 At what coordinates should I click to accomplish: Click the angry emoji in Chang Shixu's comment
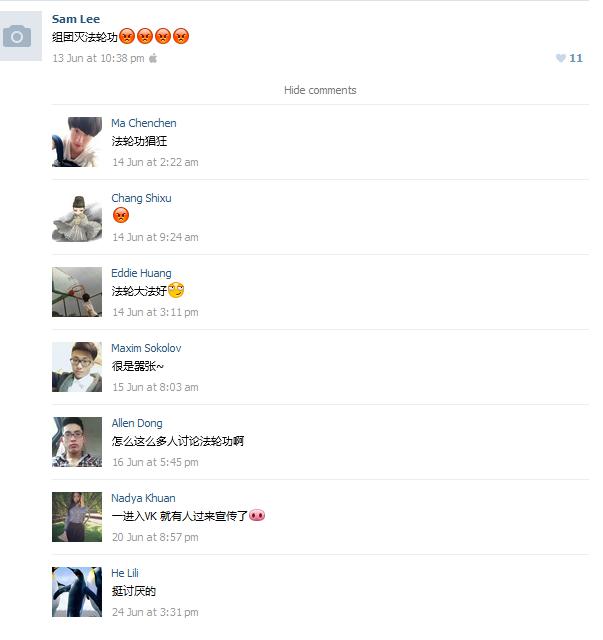[x=121, y=215]
